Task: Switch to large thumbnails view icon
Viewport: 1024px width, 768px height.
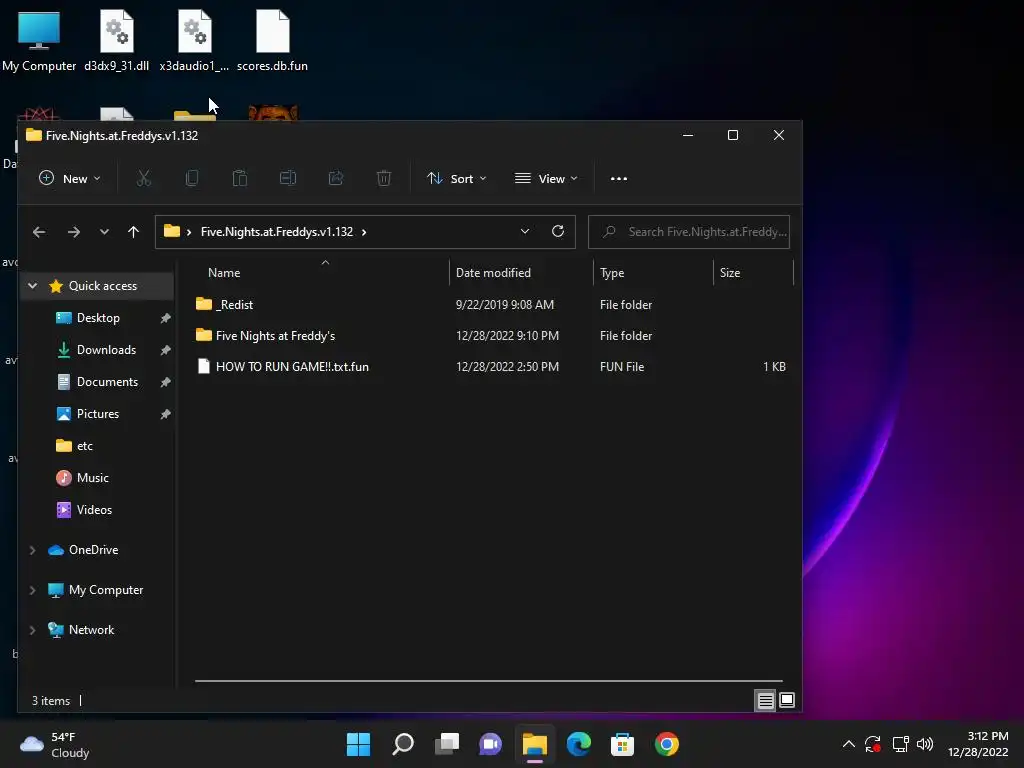Action: 787,701
